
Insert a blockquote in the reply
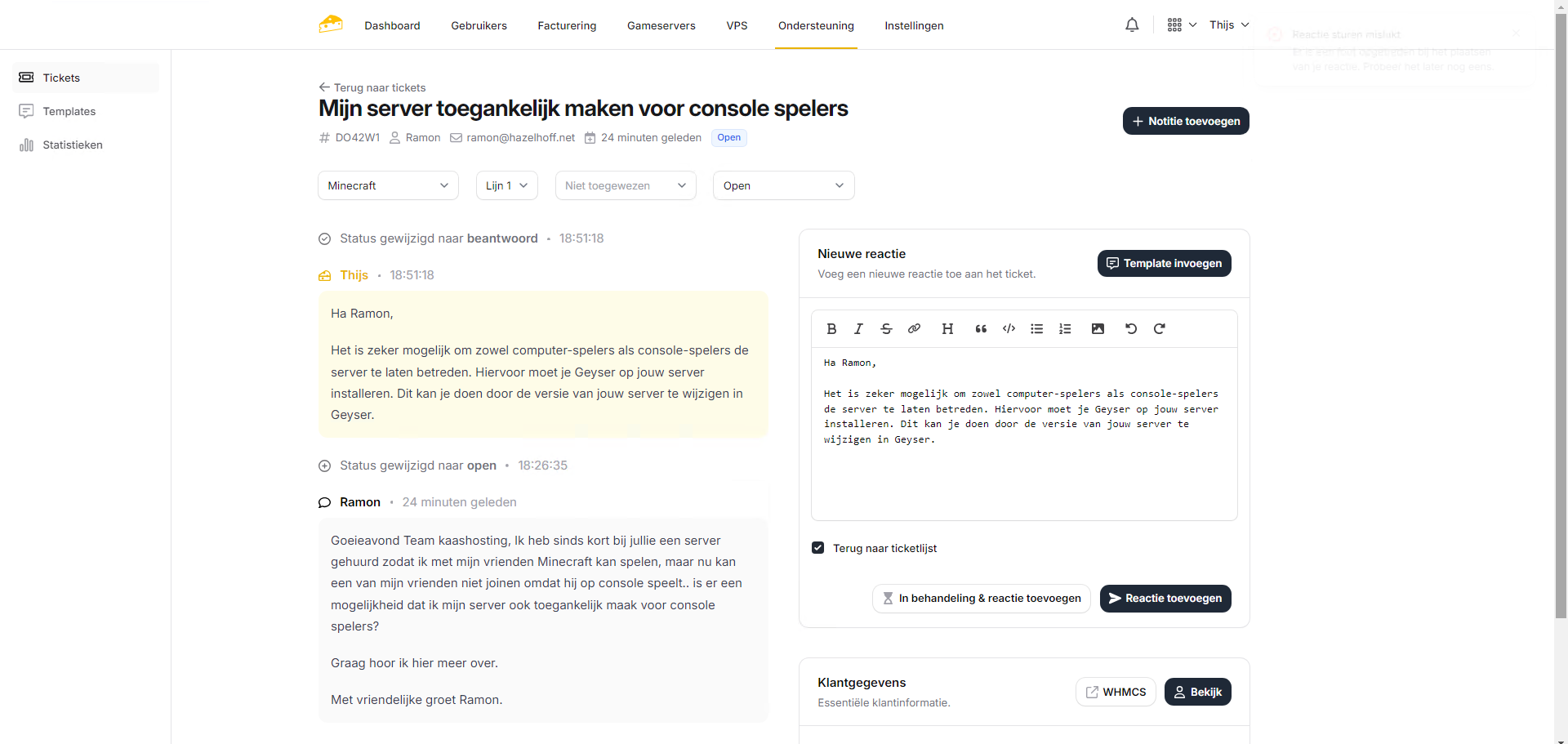(981, 329)
